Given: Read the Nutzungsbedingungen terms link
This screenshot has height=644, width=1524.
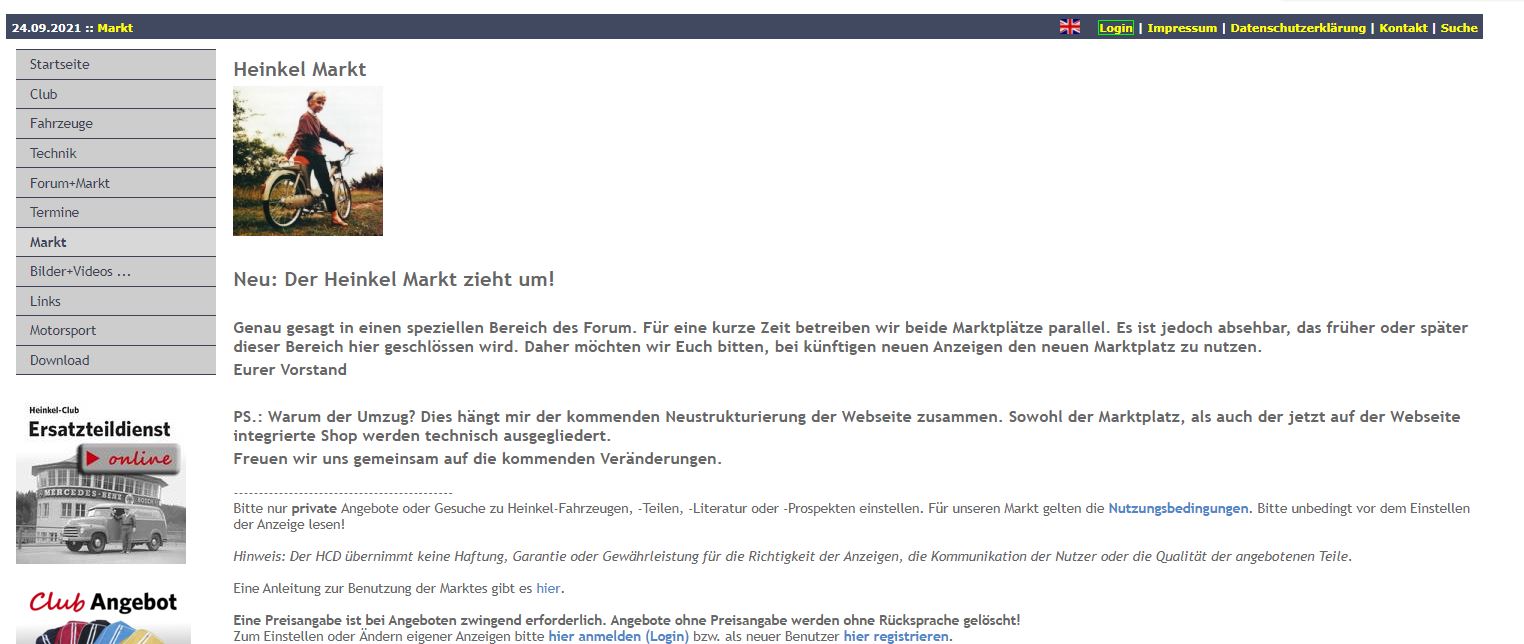Looking at the screenshot, I should (x=1178, y=508).
